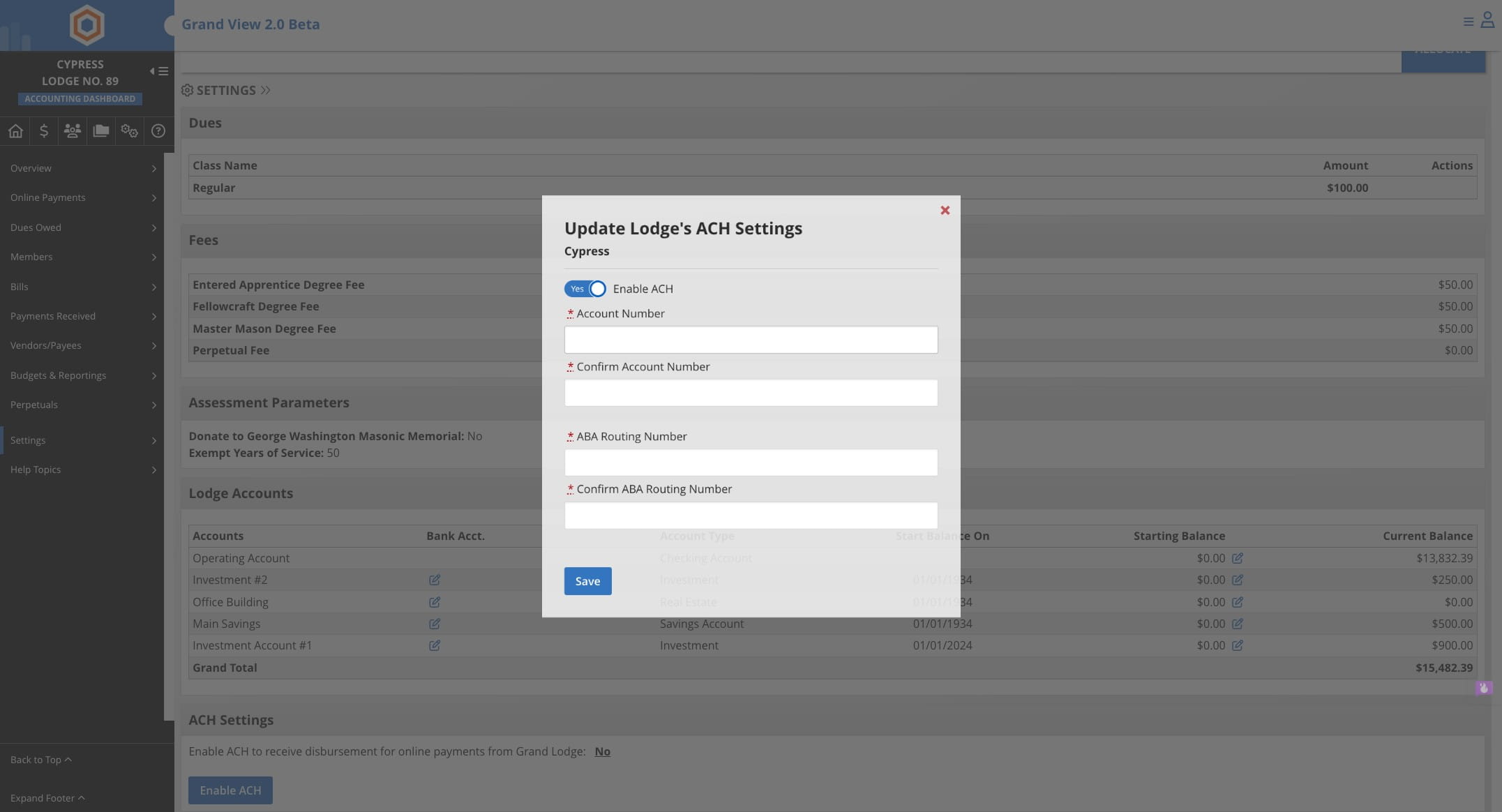Expand the Vendors/Payees menu item
Screen dimensions: 1502x812
pyautogui.click(x=82, y=345)
